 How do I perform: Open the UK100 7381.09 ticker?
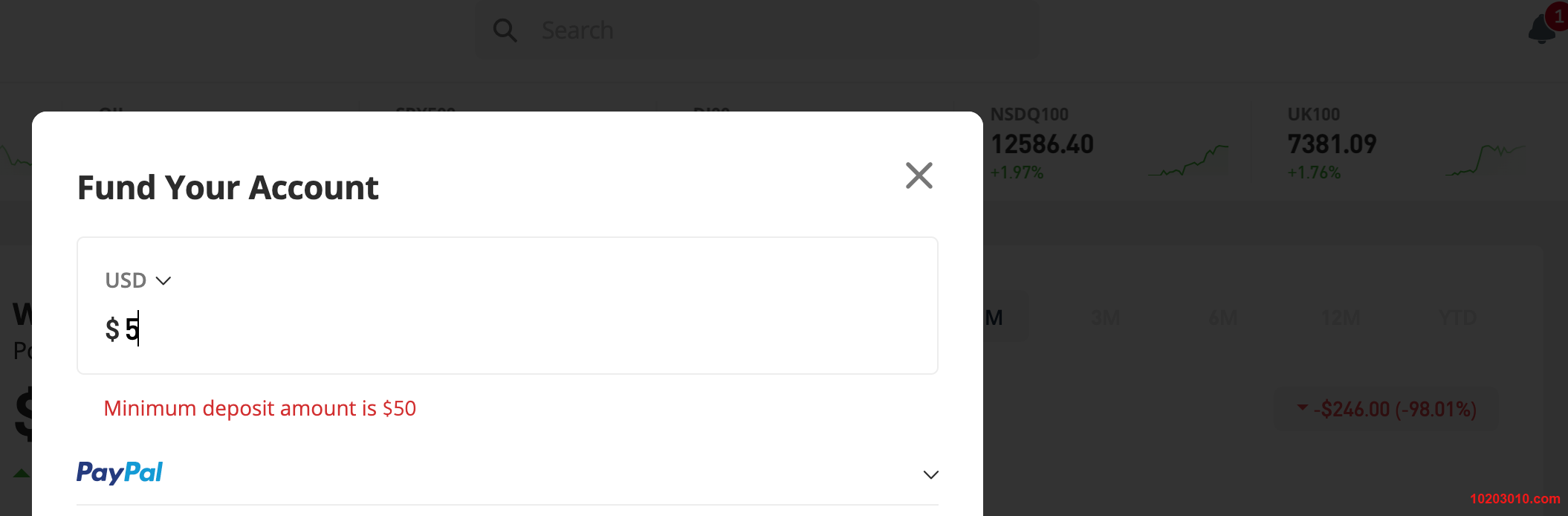coord(1332,143)
